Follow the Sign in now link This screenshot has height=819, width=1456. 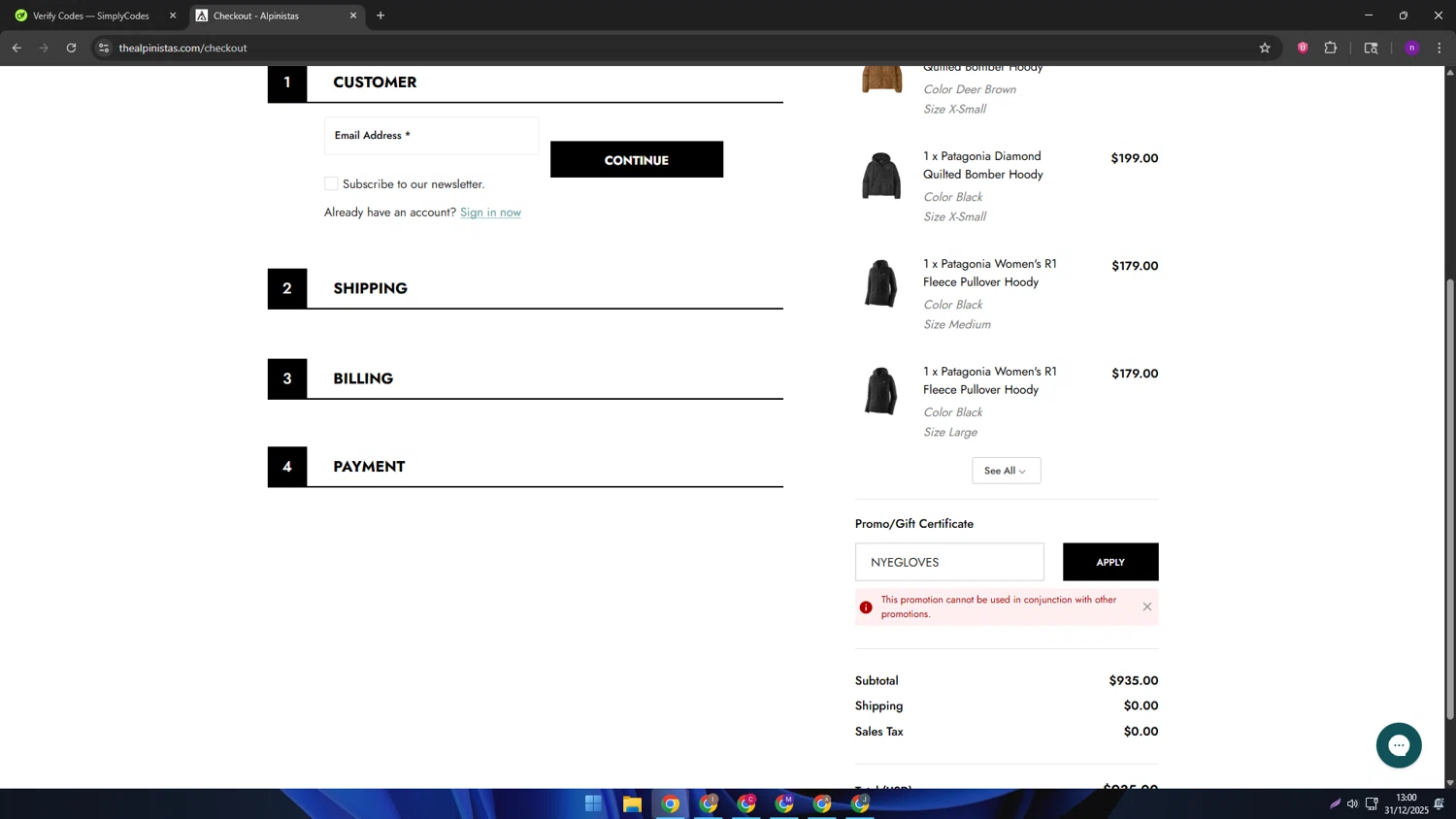pyautogui.click(x=490, y=213)
